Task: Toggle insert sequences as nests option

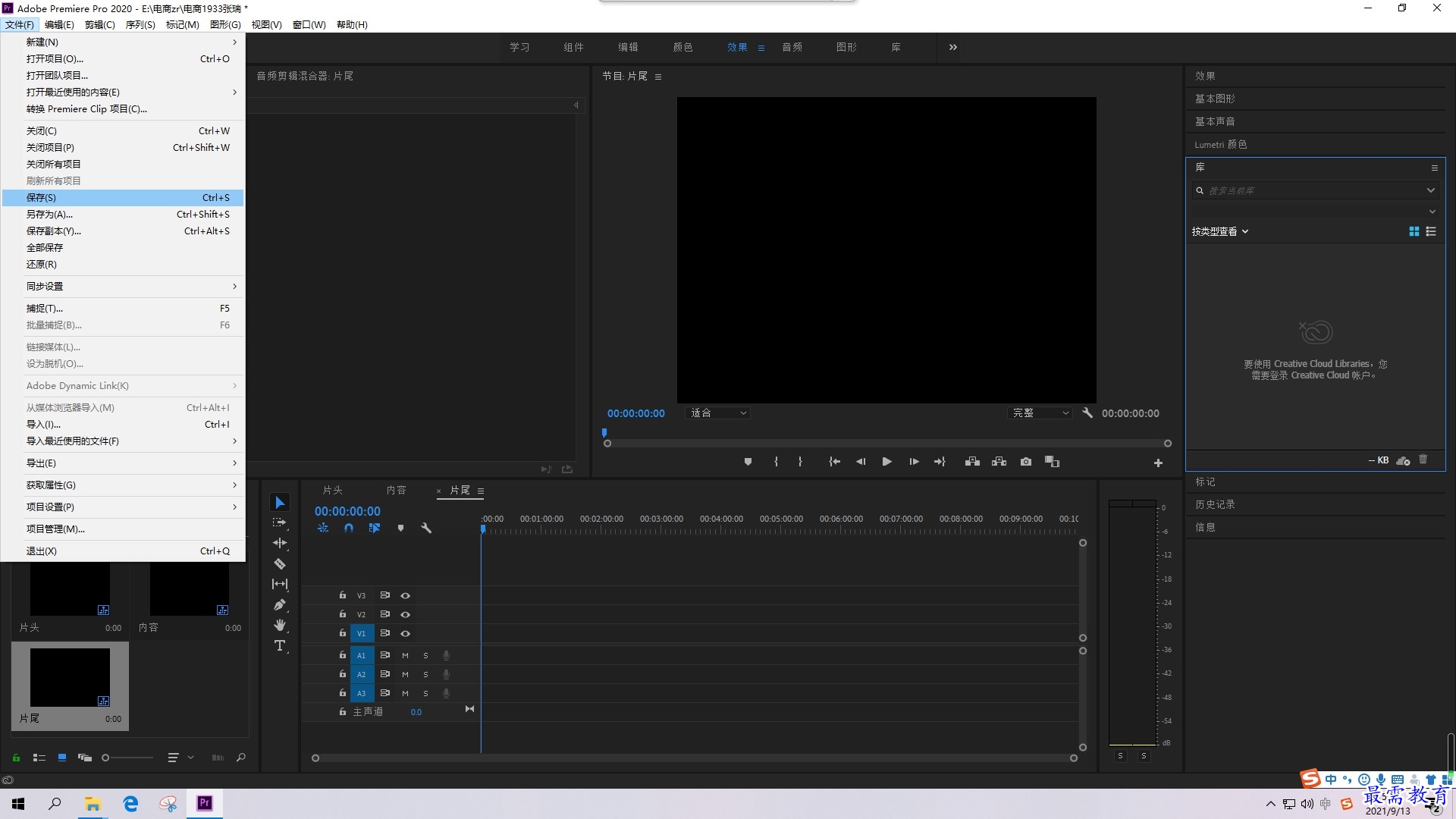Action: [x=323, y=528]
